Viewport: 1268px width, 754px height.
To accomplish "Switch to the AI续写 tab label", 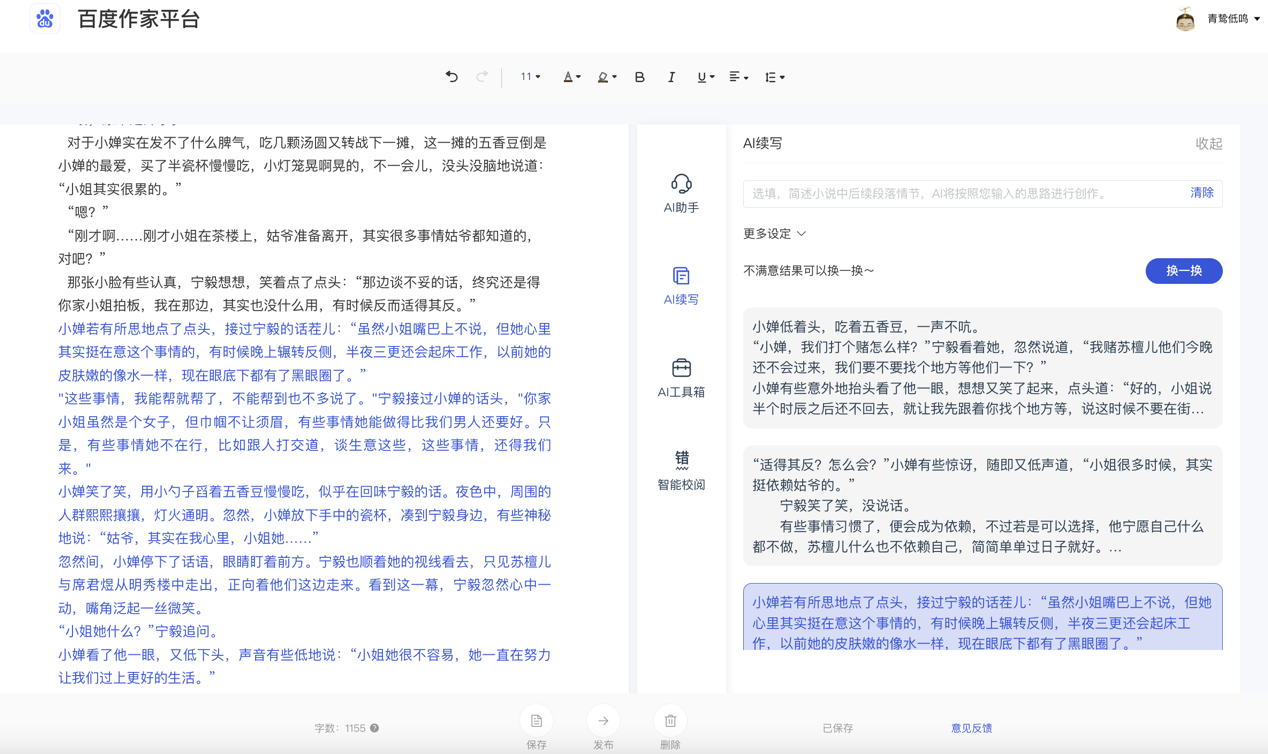I will 681,300.
